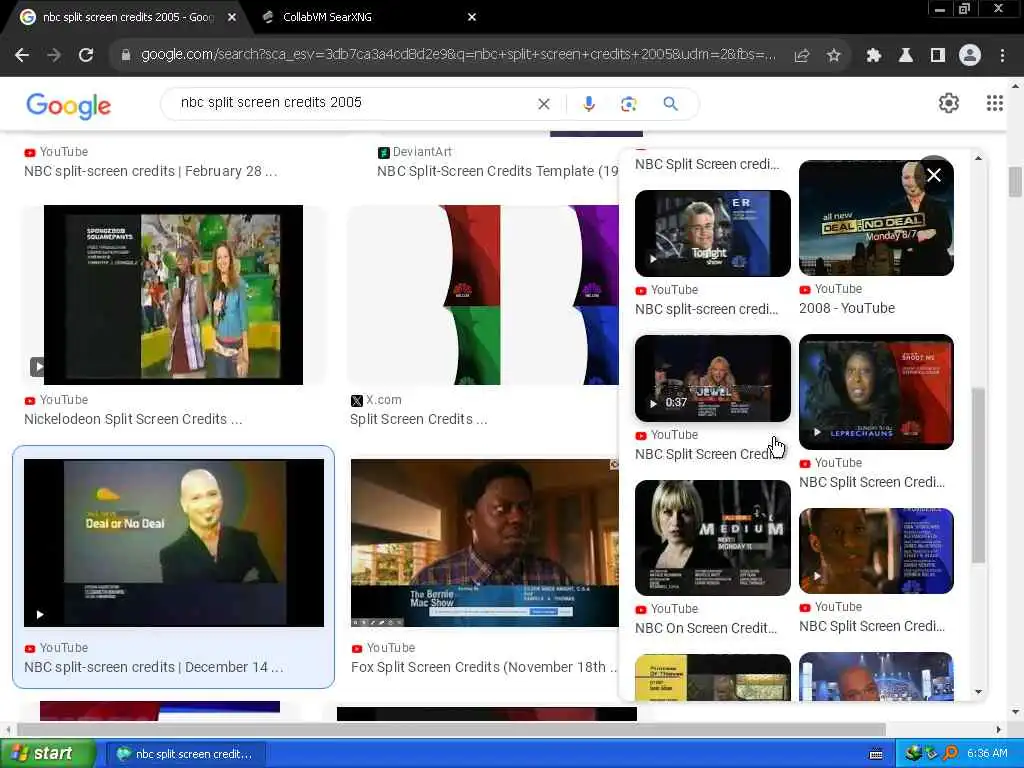This screenshot has width=1024, height=768.
Task: Go forward using the browser forward arrow
Action: [54, 56]
